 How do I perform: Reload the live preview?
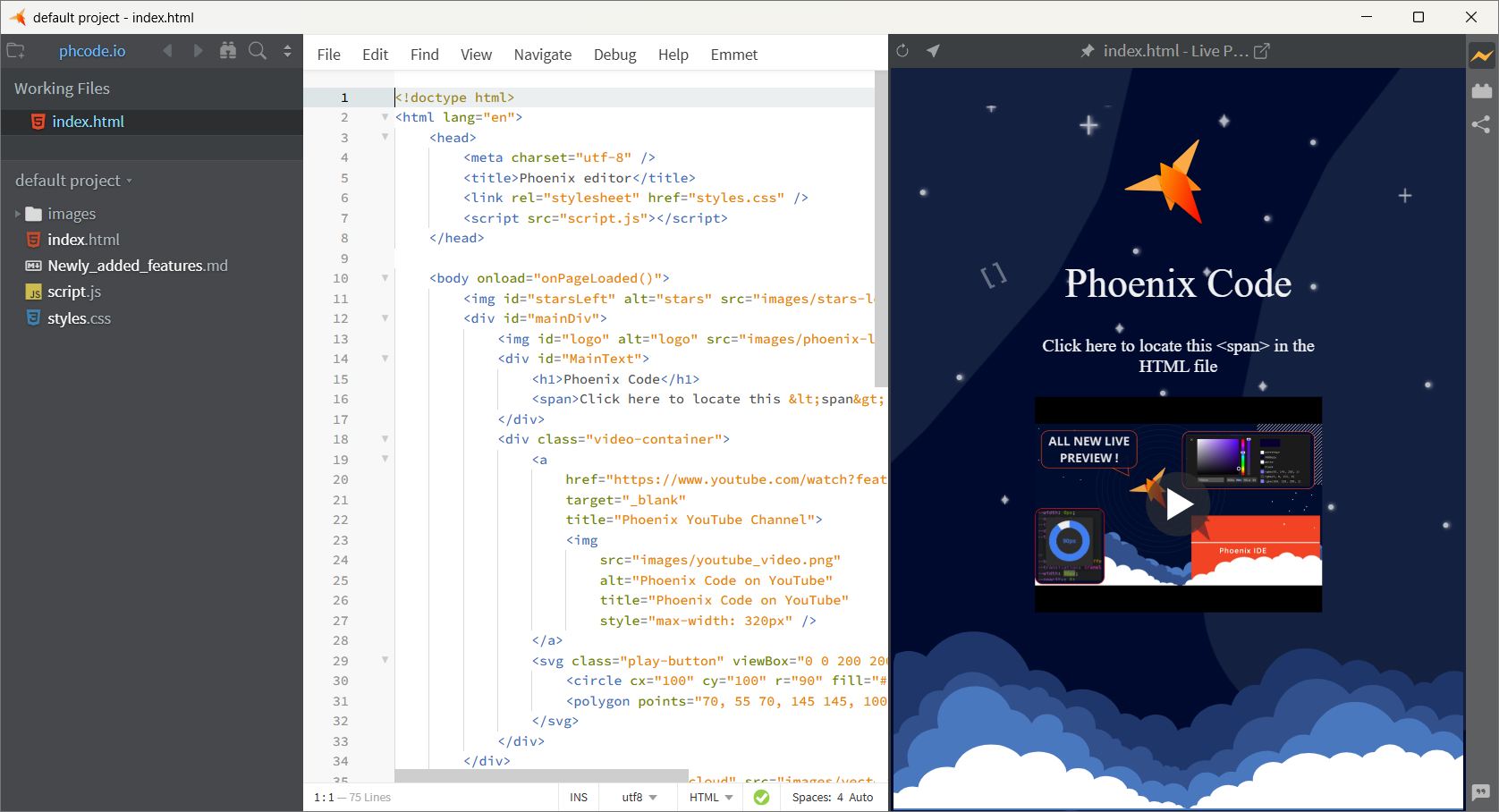click(x=902, y=51)
